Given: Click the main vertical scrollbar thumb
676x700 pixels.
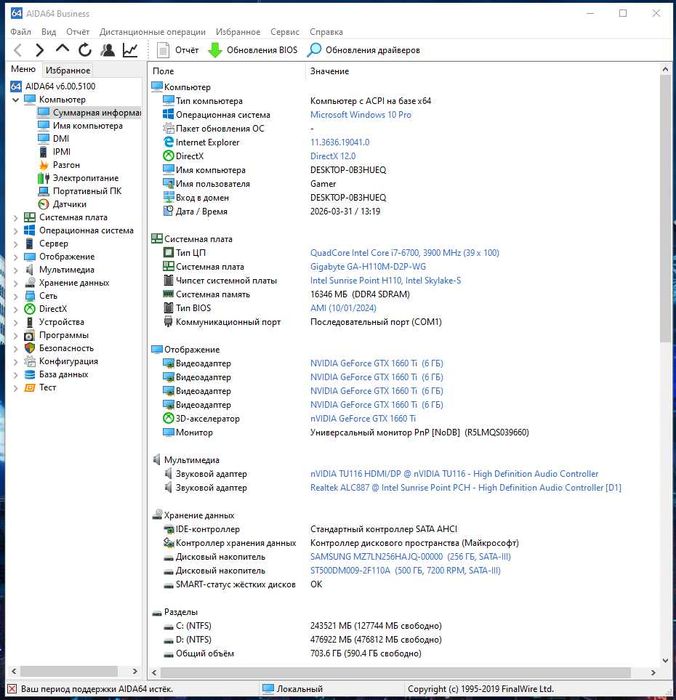Looking at the screenshot, I should 665,209.
